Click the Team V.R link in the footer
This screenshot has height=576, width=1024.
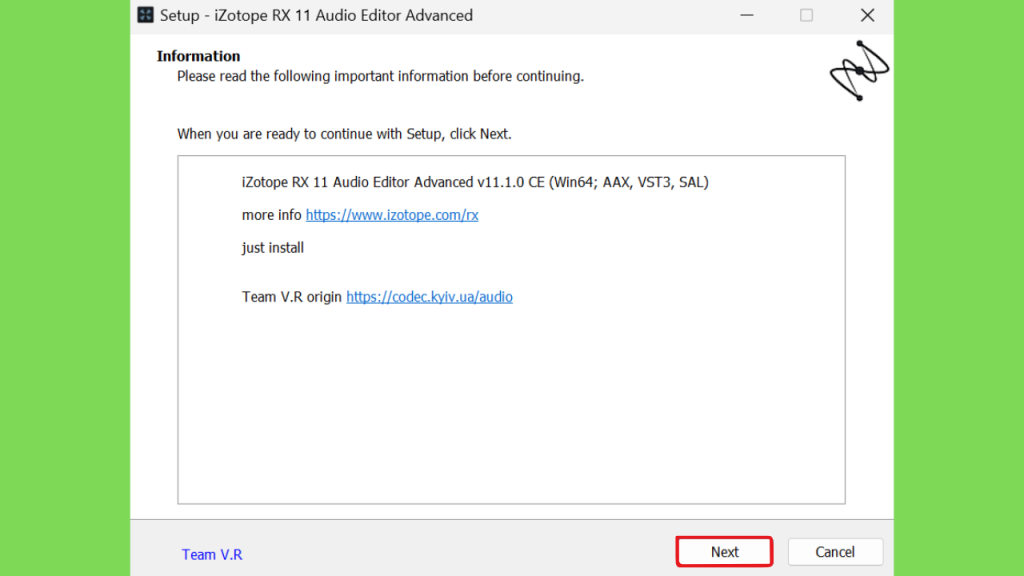212,554
